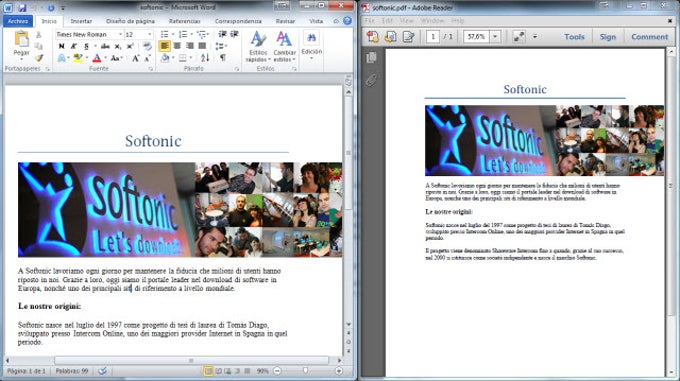Toggle italic (K) formatting in Word
Screen dimensions: 680x381
tap(73, 46)
